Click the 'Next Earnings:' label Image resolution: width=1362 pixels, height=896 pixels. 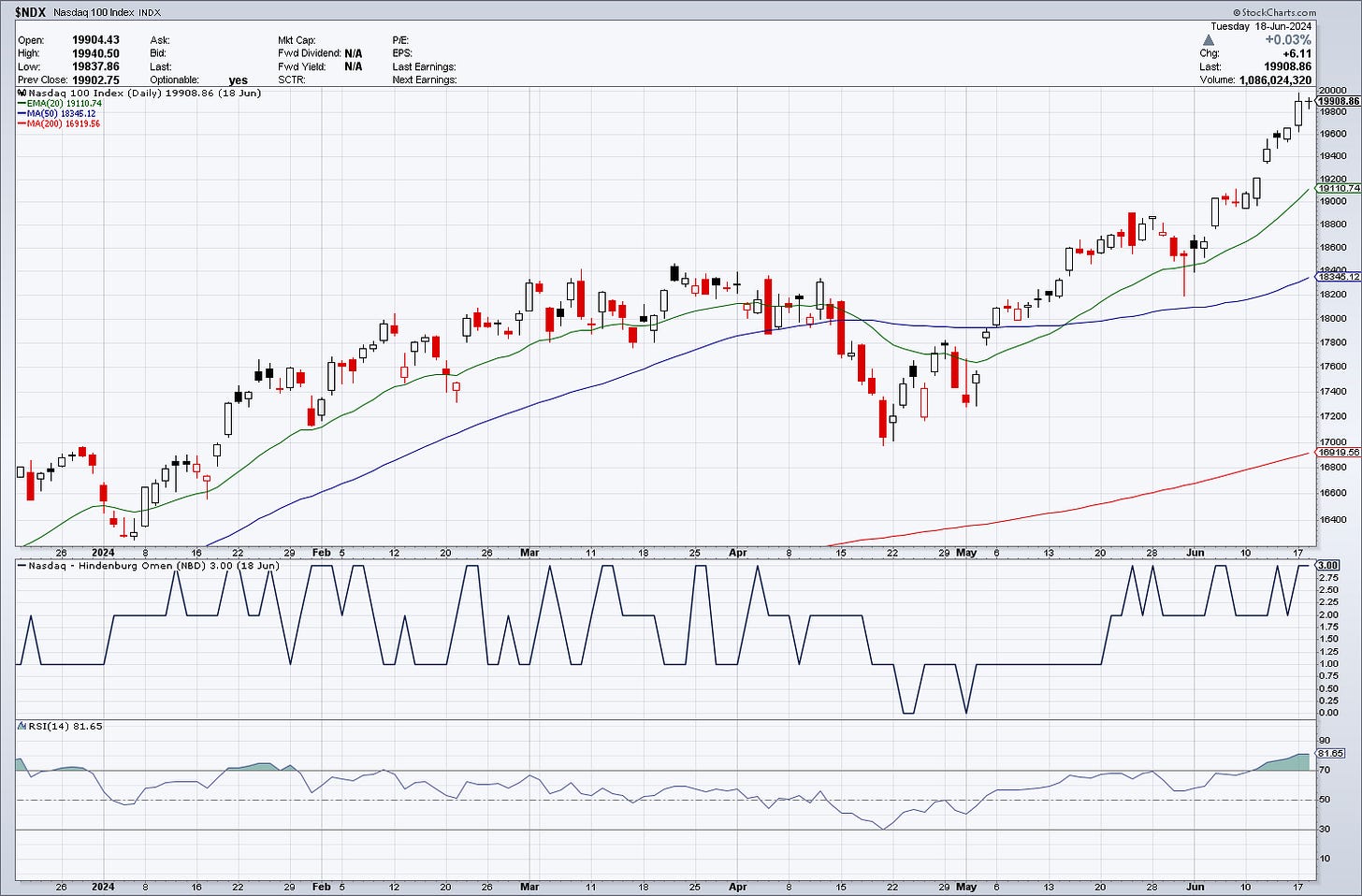425,80
